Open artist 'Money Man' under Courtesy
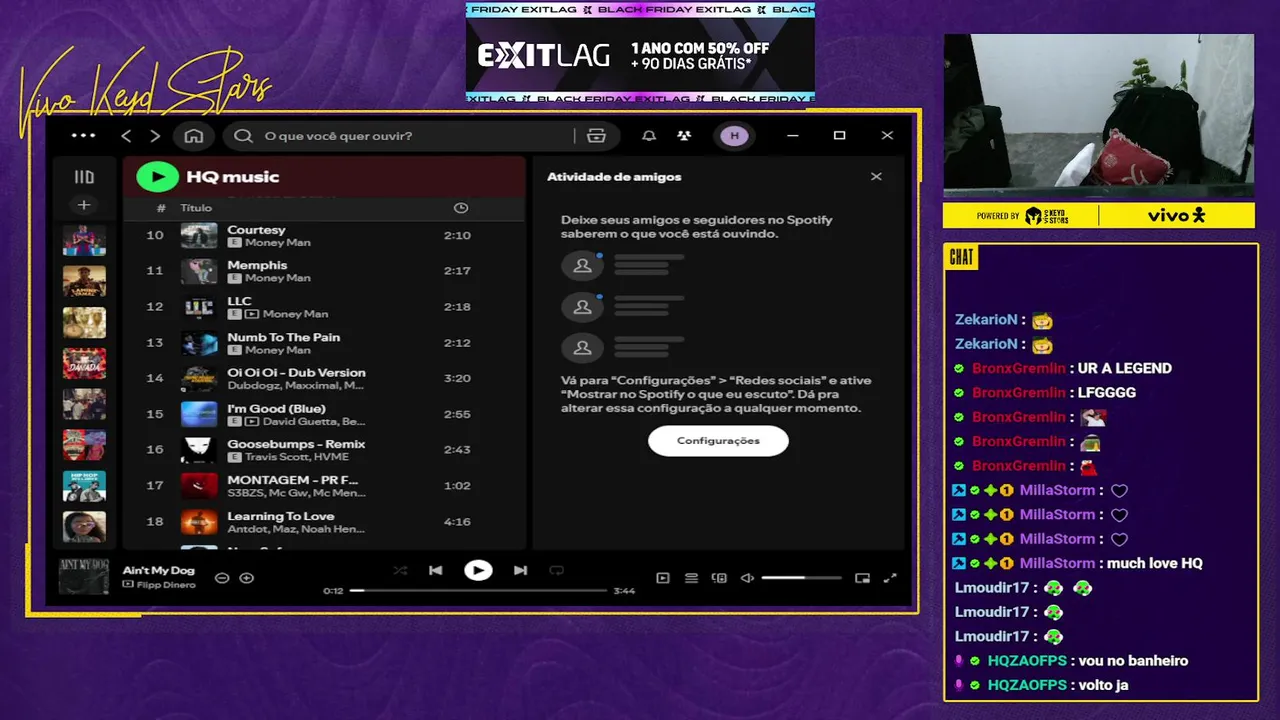Image resolution: width=1280 pixels, height=720 pixels. point(278,243)
